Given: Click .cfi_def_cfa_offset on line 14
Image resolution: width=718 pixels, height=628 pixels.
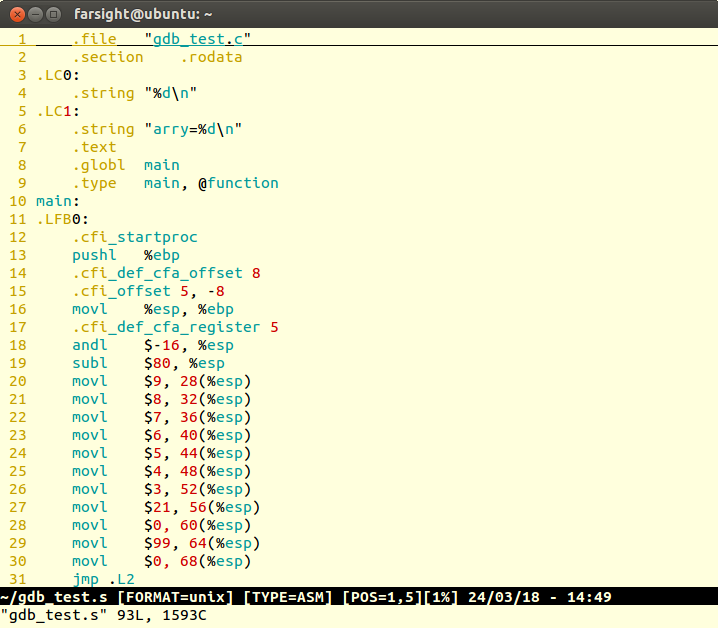Looking at the screenshot, I should point(158,273).
